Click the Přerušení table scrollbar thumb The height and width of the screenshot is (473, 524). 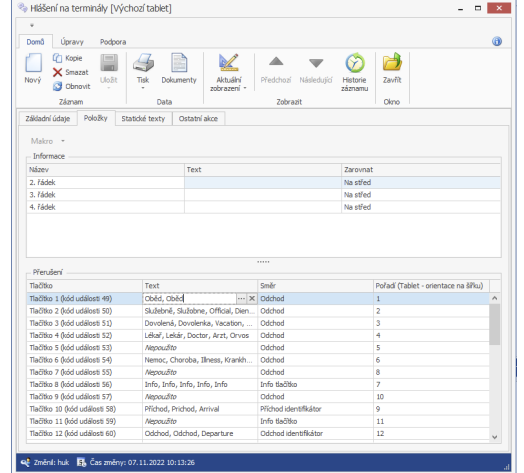pyautogui.click(x=495, y=324)
